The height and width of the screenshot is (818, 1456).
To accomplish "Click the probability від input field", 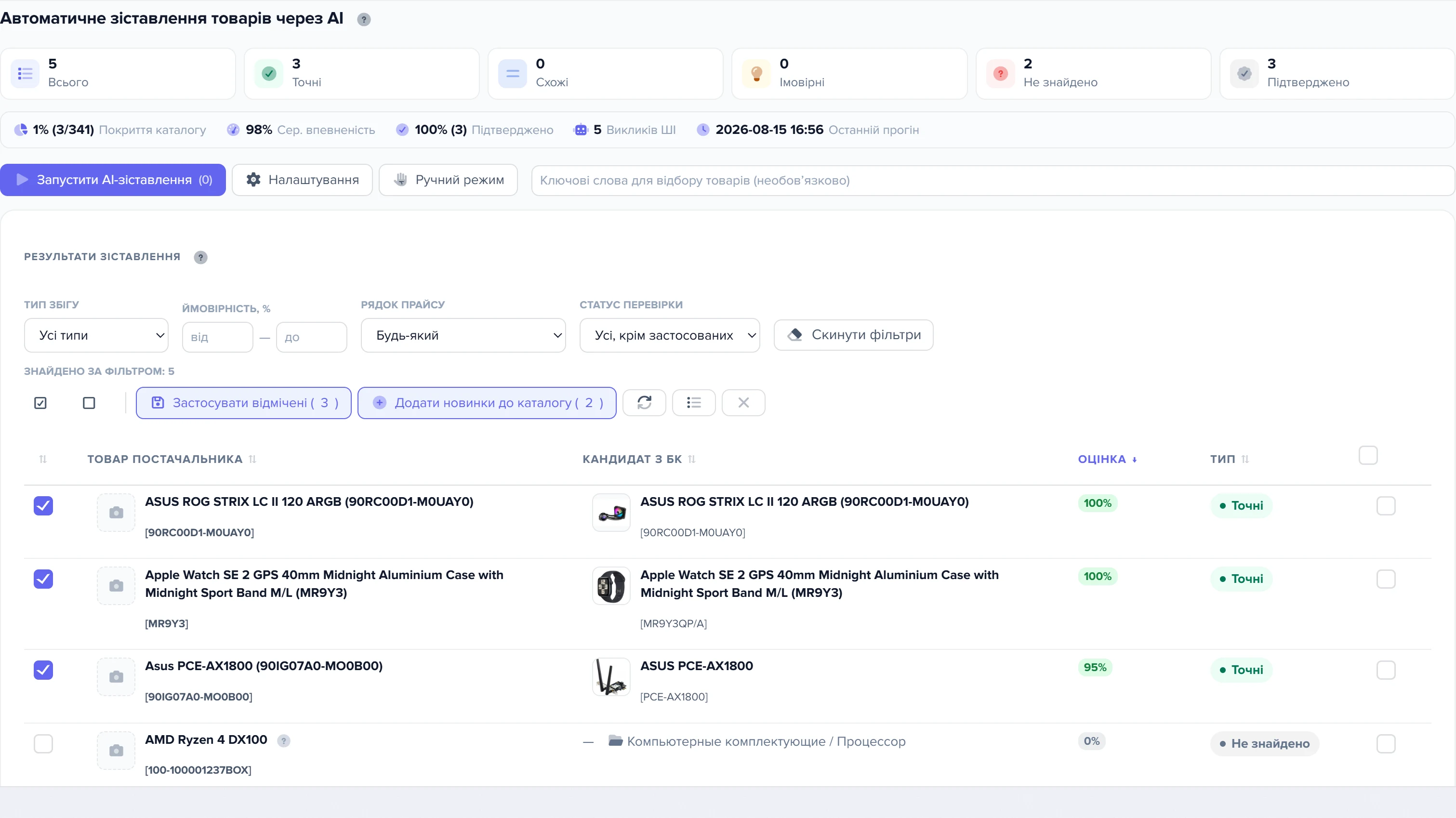I will tap(218, 338).
